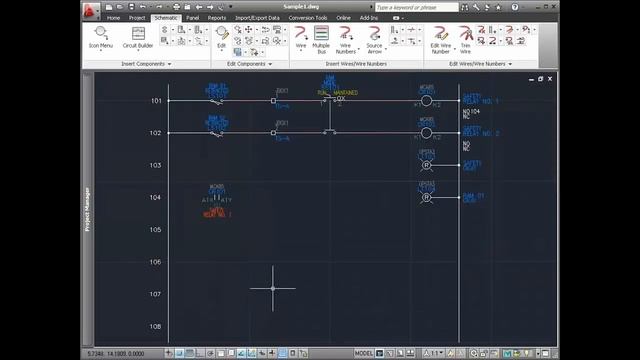Switch to the Reports ribbon tab
This screenshot has width=640, height=360.
[x=217, y=18]
